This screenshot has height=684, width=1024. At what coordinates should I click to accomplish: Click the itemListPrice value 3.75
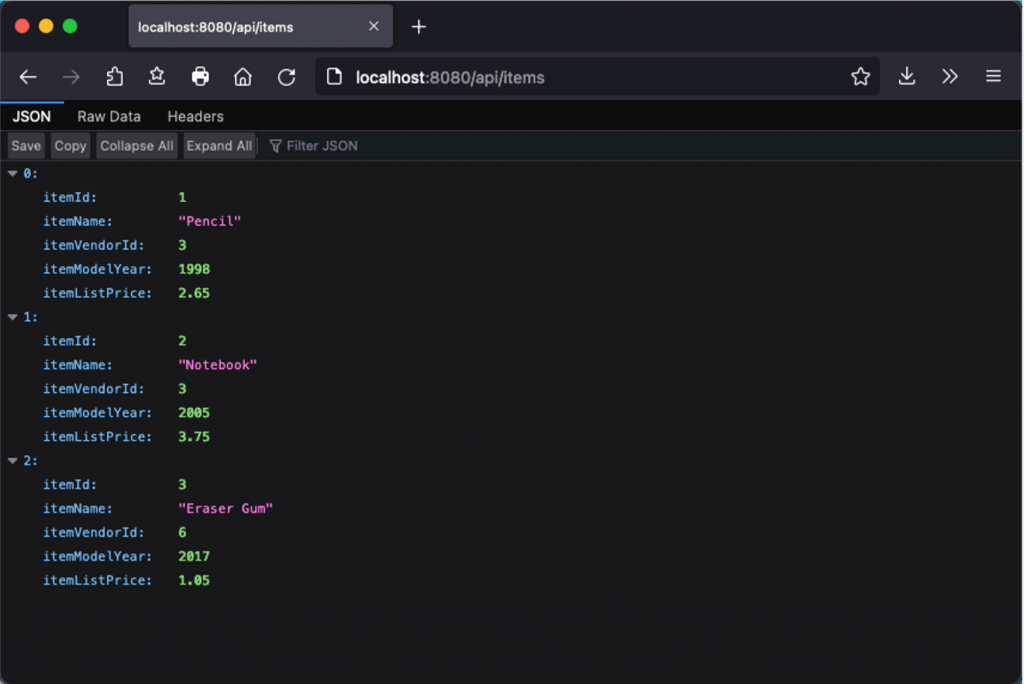click(x=194, y=437)
